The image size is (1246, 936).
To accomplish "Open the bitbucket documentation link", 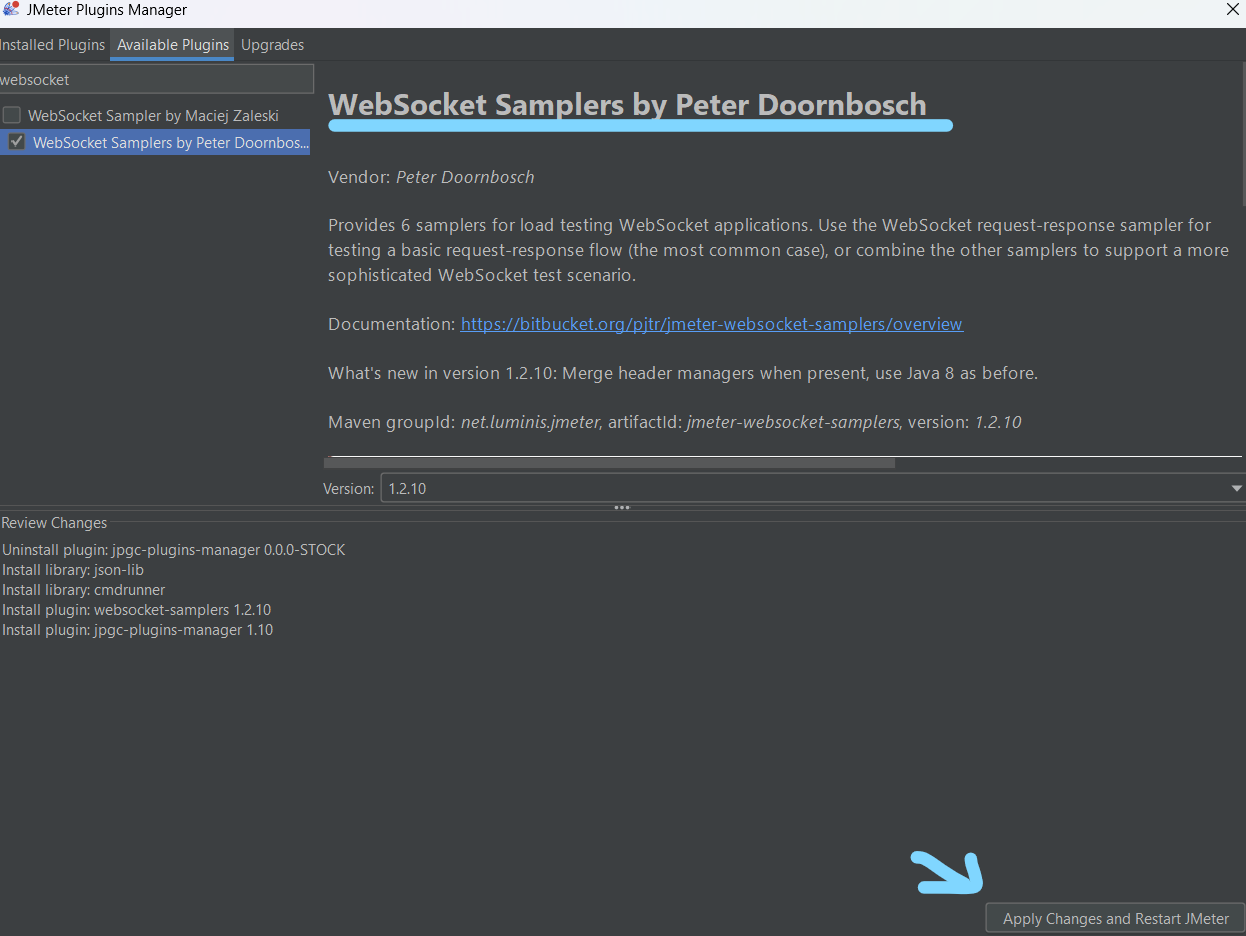I will pos(711,324).
